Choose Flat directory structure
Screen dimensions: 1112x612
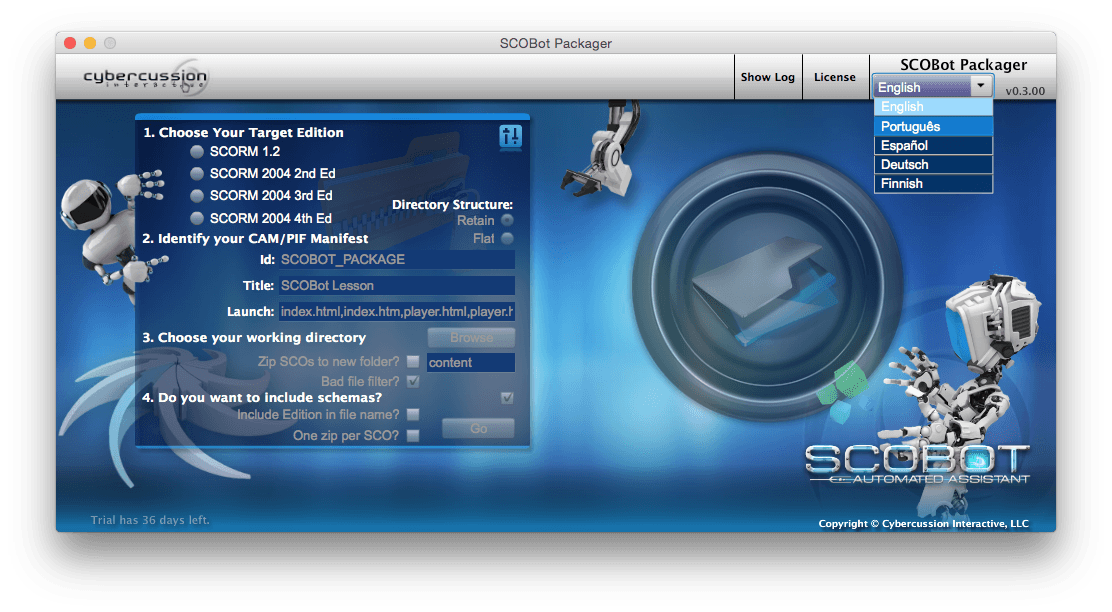(508, 237)
